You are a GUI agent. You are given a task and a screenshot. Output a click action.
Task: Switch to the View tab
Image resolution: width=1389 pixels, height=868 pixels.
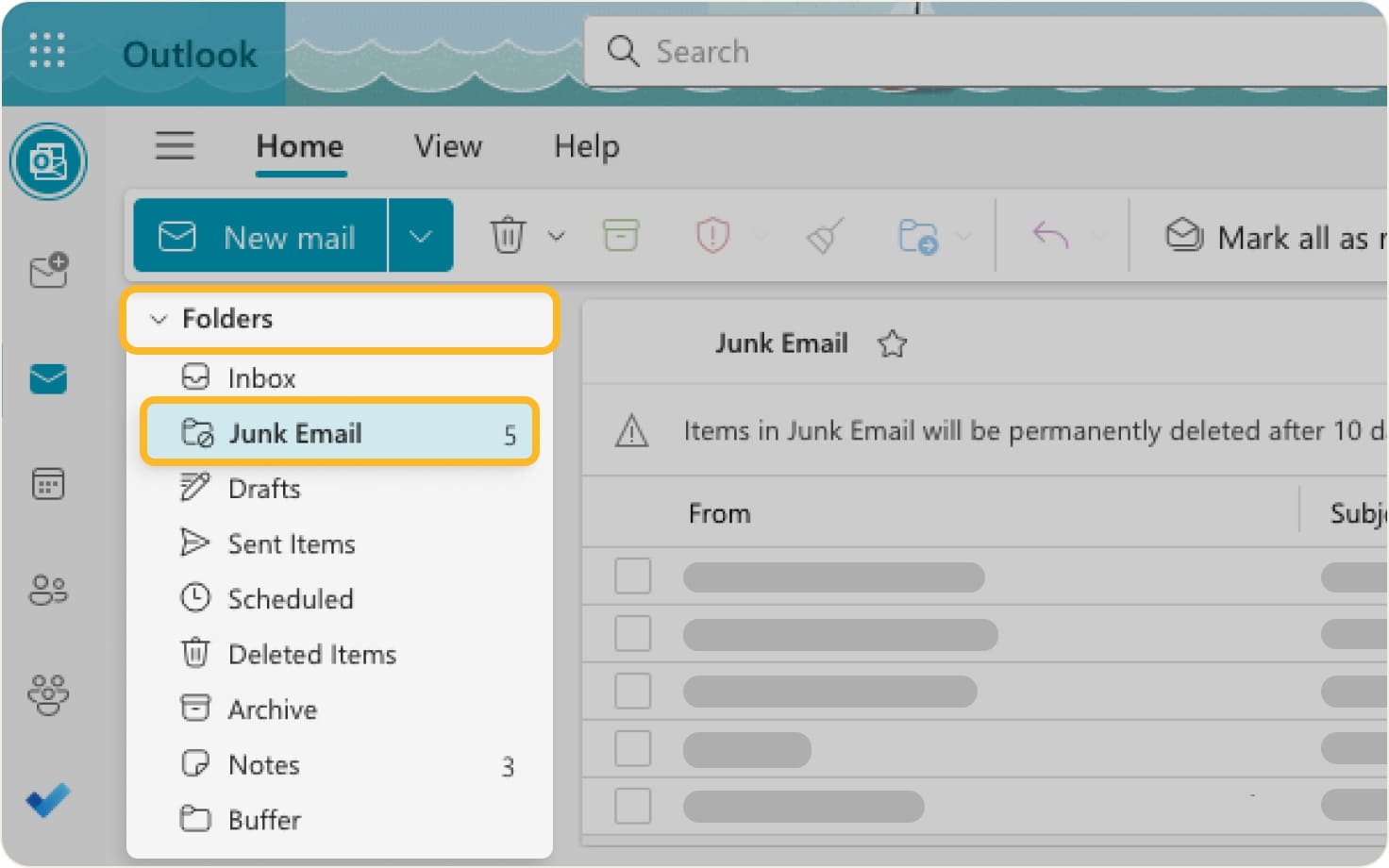click(447, 146)
